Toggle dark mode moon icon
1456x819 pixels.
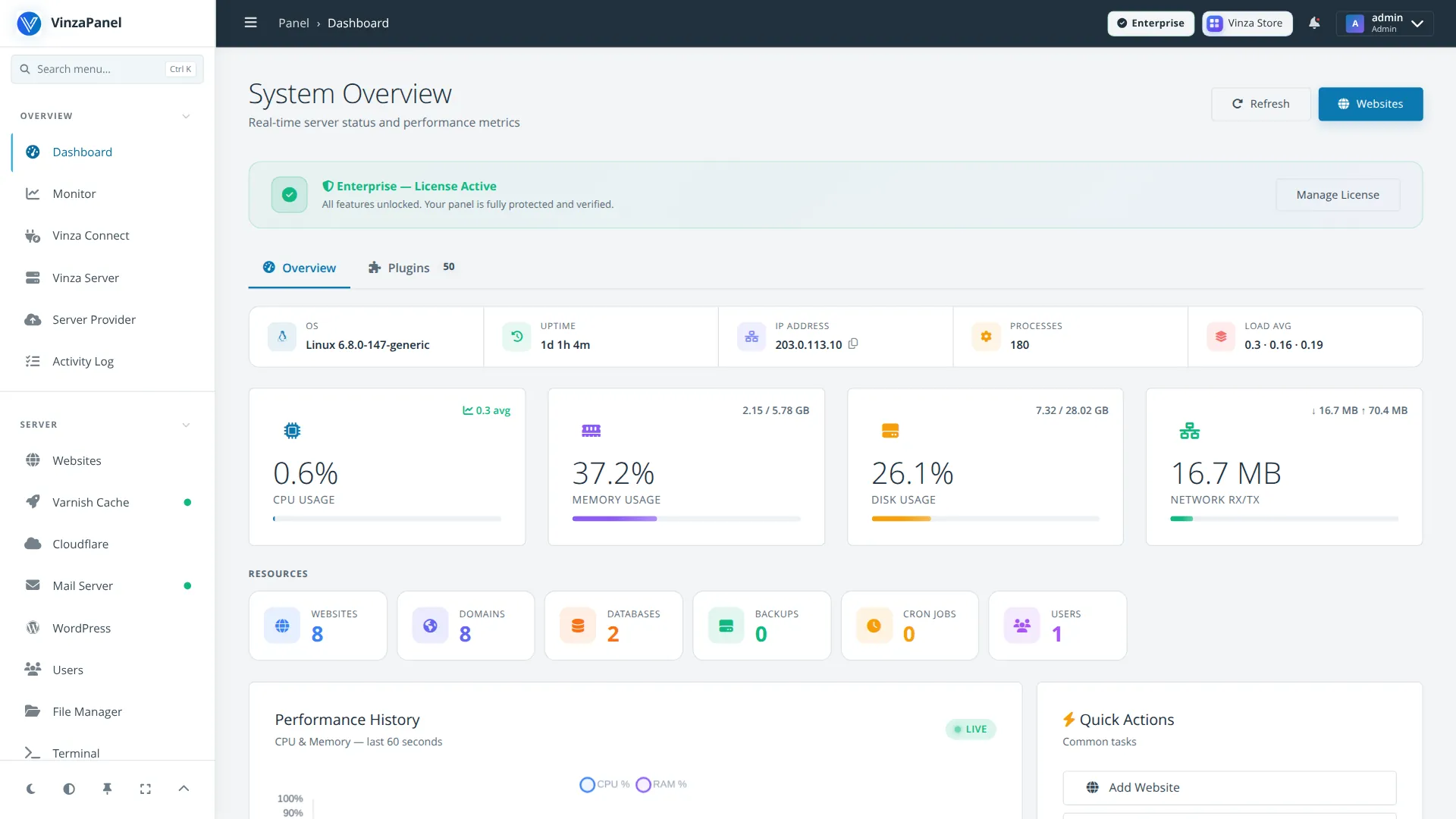(31, 789)
